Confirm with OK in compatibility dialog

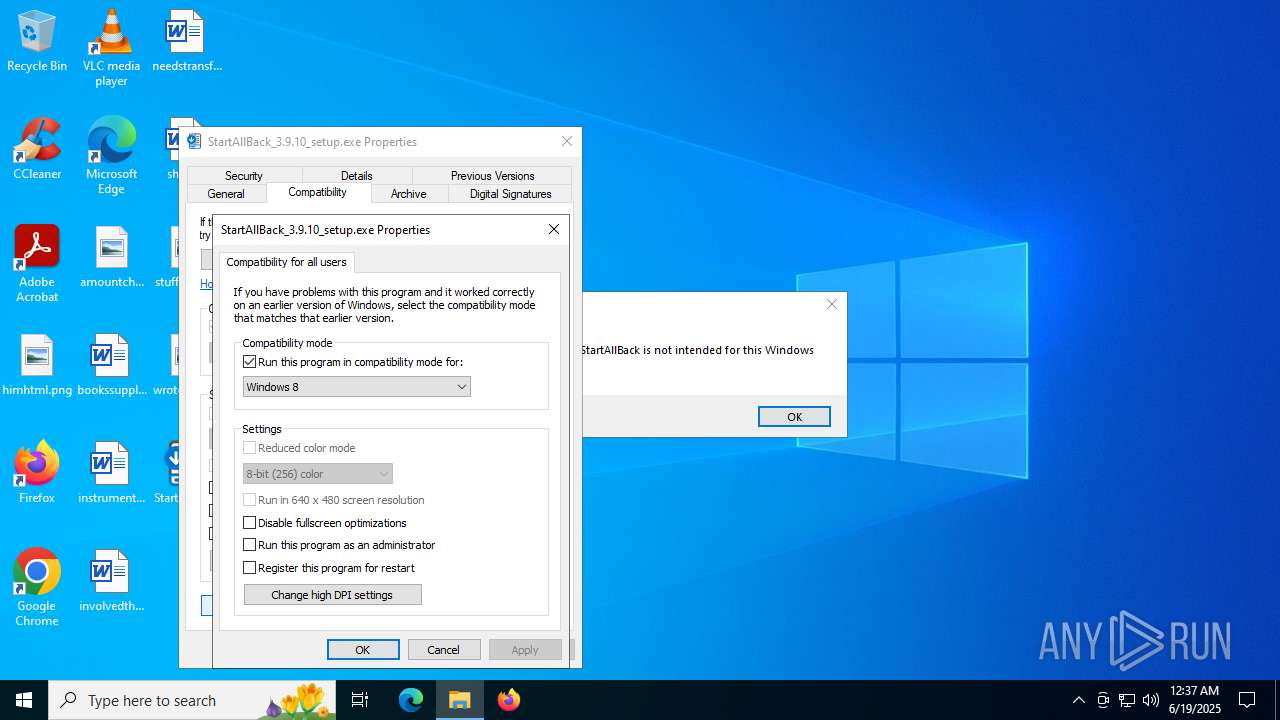(x=363, y=650)
